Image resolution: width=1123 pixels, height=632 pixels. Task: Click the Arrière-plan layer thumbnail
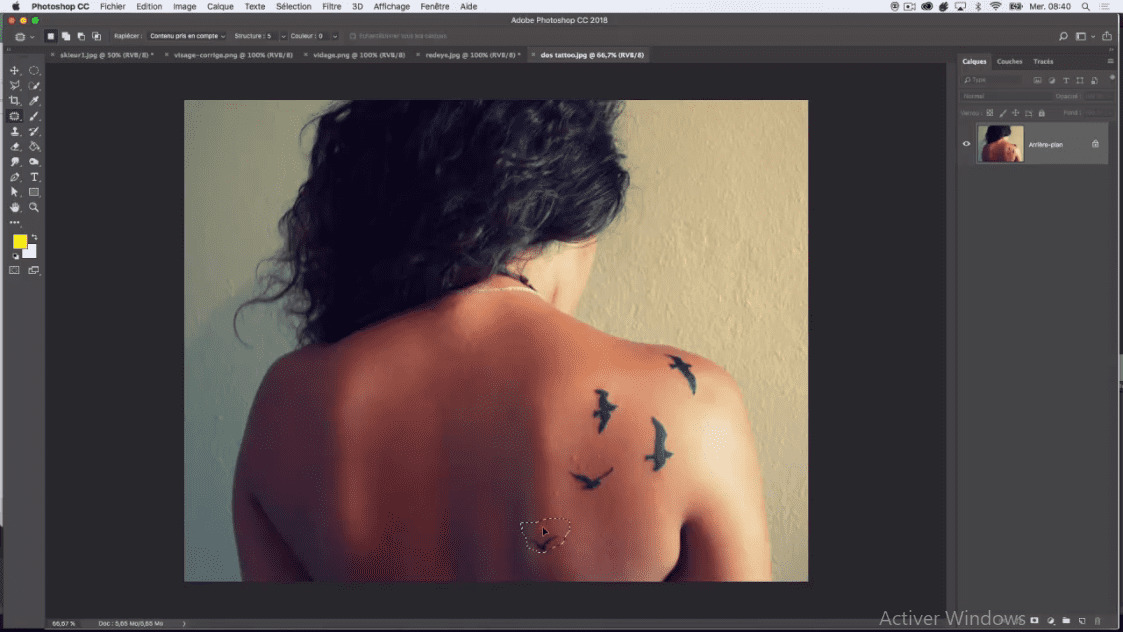1001,144
